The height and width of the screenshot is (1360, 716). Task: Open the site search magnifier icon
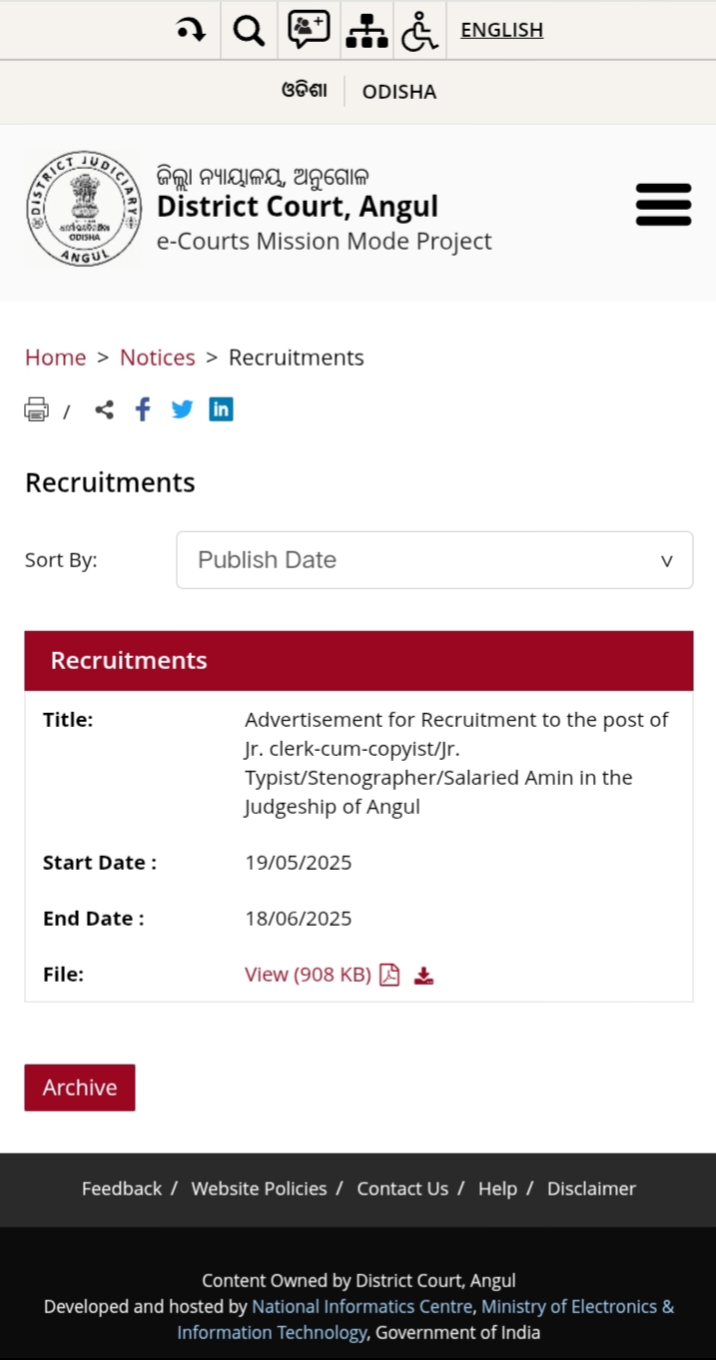(248, 31)
